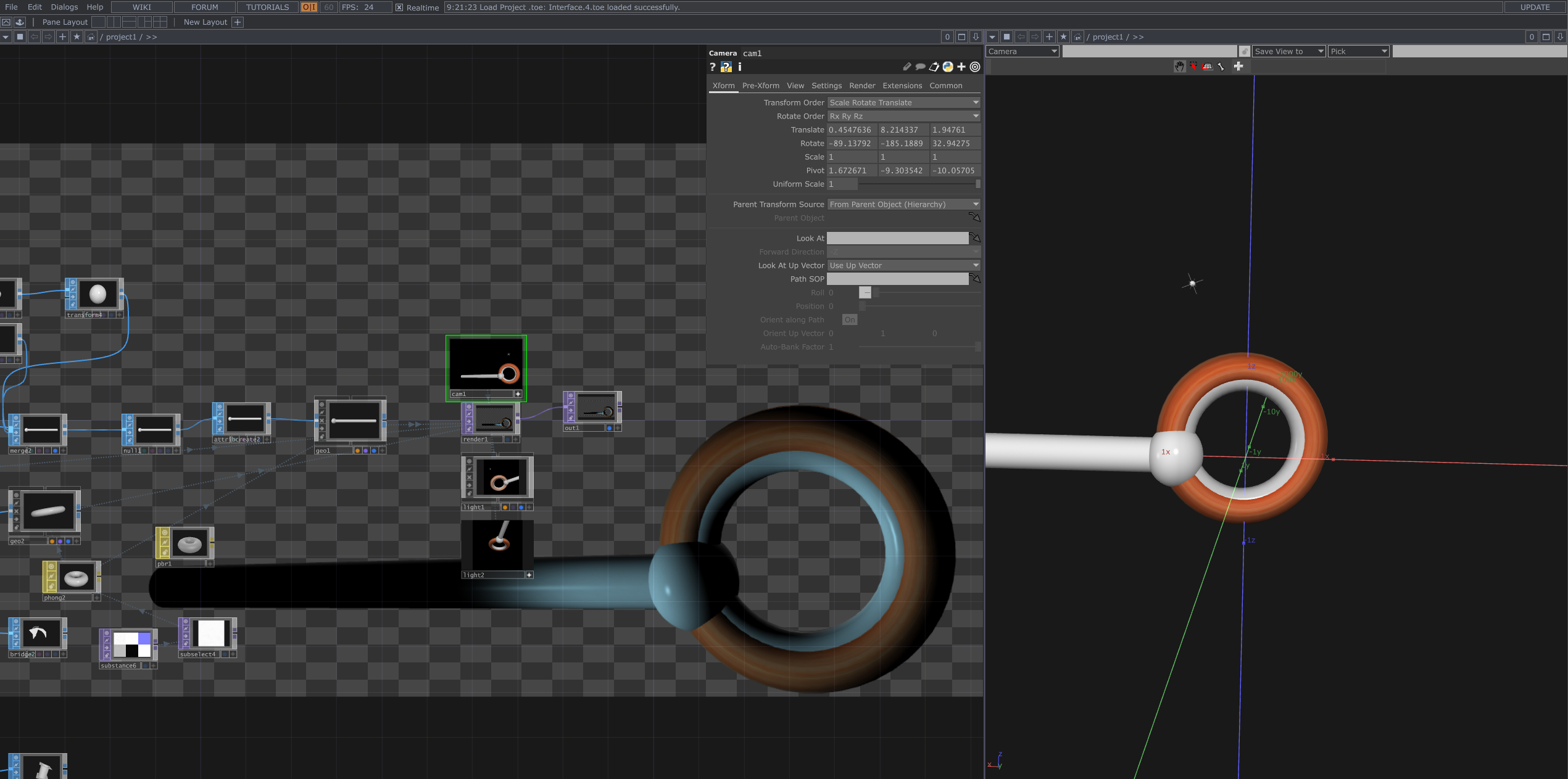Viewport: 1568px width, 779px height.
Task: Open the Dialogs menu
Action: pyautogui.click(x=64, y=7)
